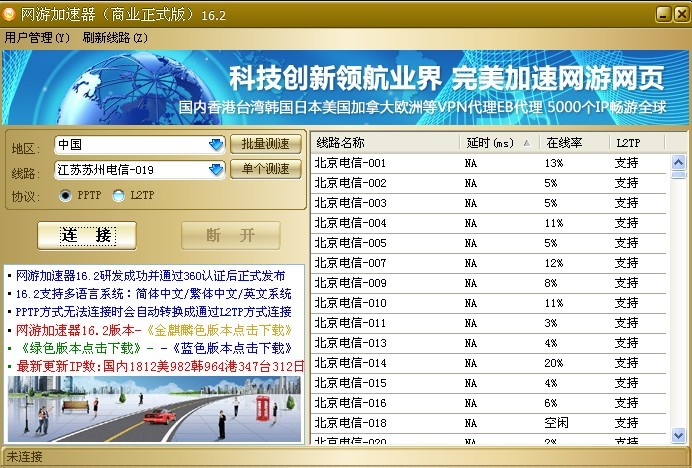The image size is (692, 468).
Task: Select the L2TP protocol radio button
Action: (118, 195)
